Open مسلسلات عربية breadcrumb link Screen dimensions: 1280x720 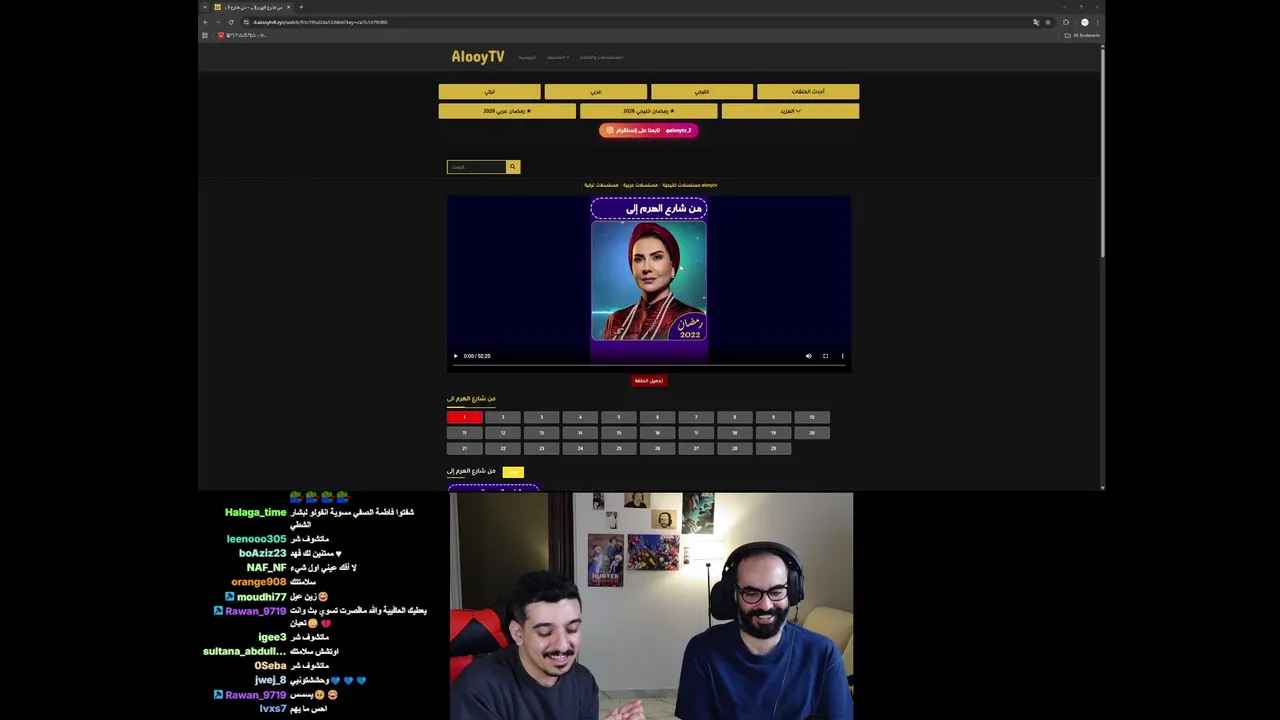(641, 185)
